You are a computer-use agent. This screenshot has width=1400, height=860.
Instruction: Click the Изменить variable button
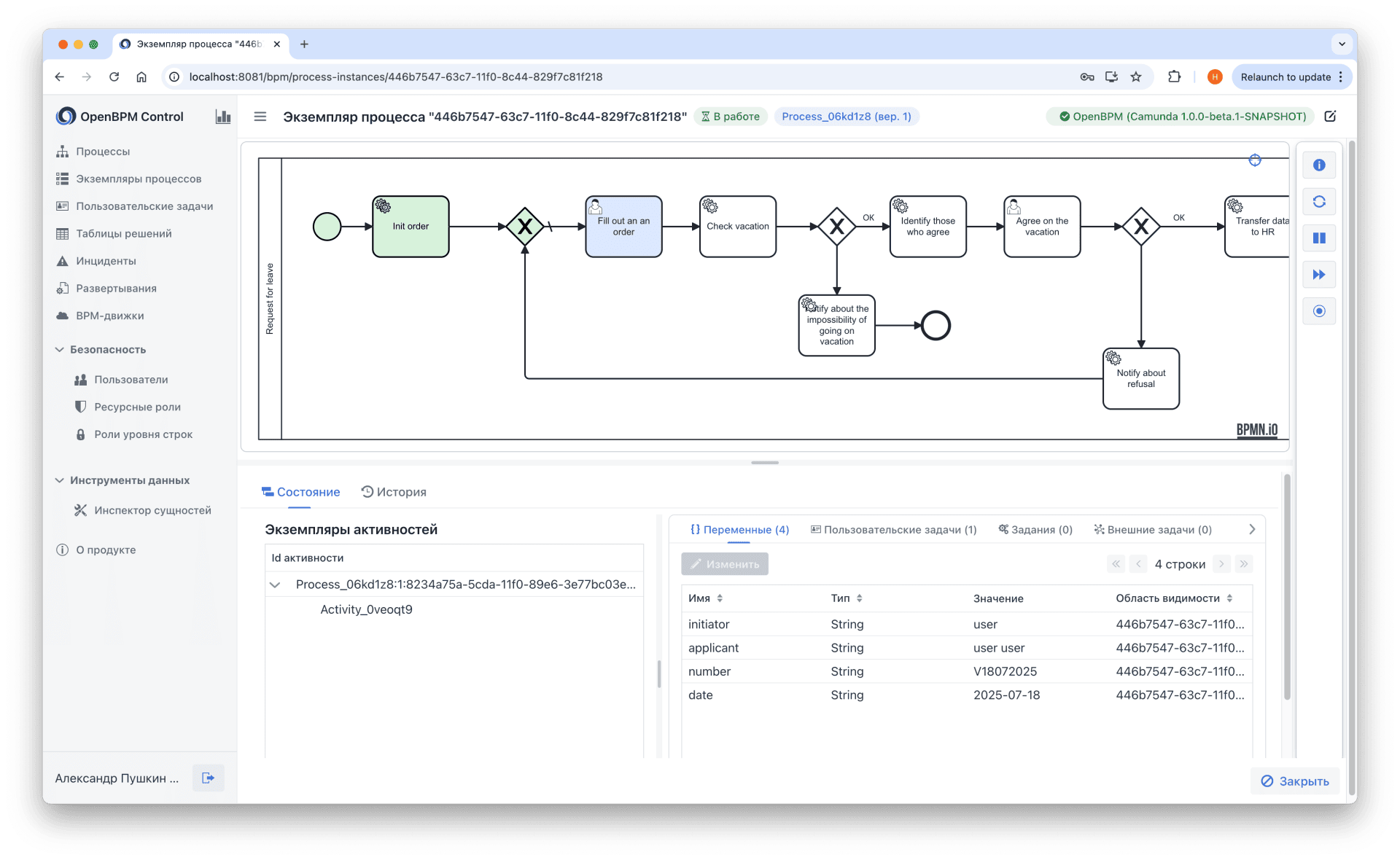pos(725,564)
